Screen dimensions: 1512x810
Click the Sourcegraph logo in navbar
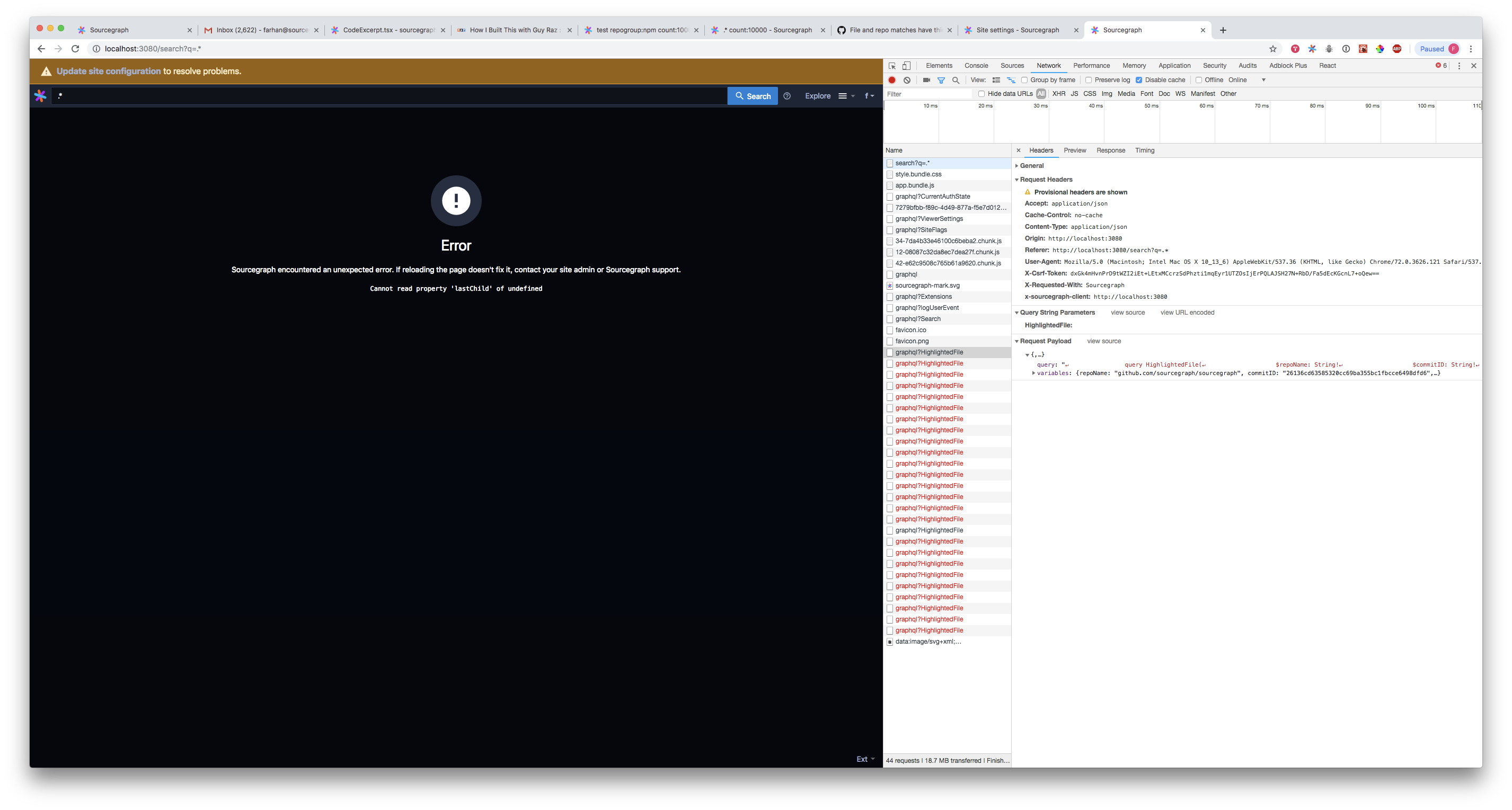(x=40, y=95)
